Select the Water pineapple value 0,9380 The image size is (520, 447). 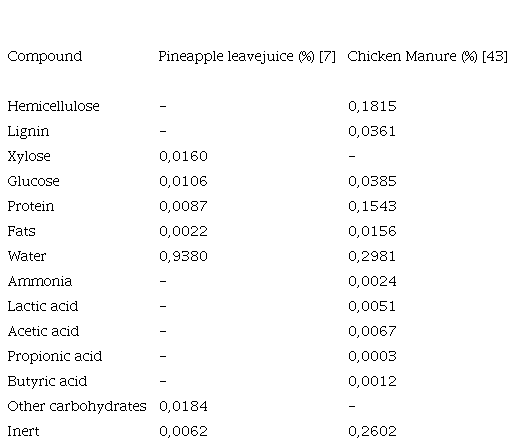(183, 256)
